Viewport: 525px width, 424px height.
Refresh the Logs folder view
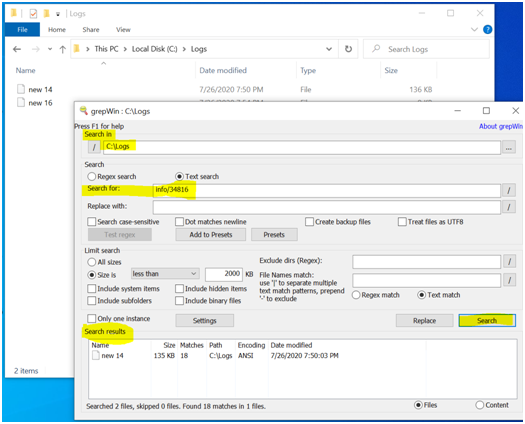[x=348, y=49]
